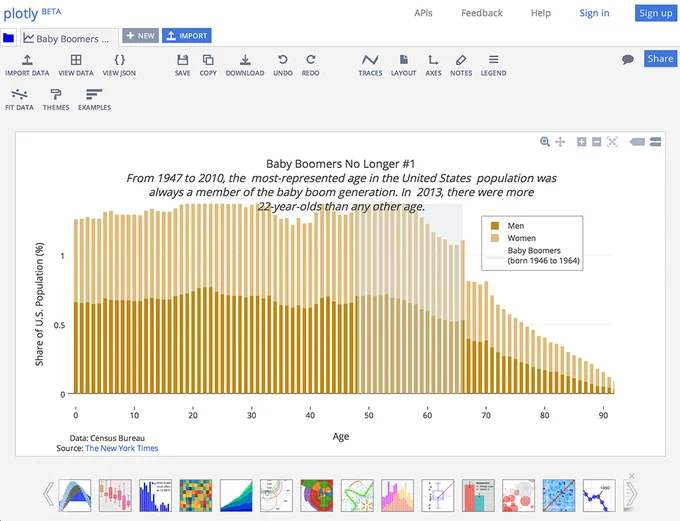The image size is (680, 521).
Task: Toggle the Baby Boomers legend entry
Action: click(533, 256)
